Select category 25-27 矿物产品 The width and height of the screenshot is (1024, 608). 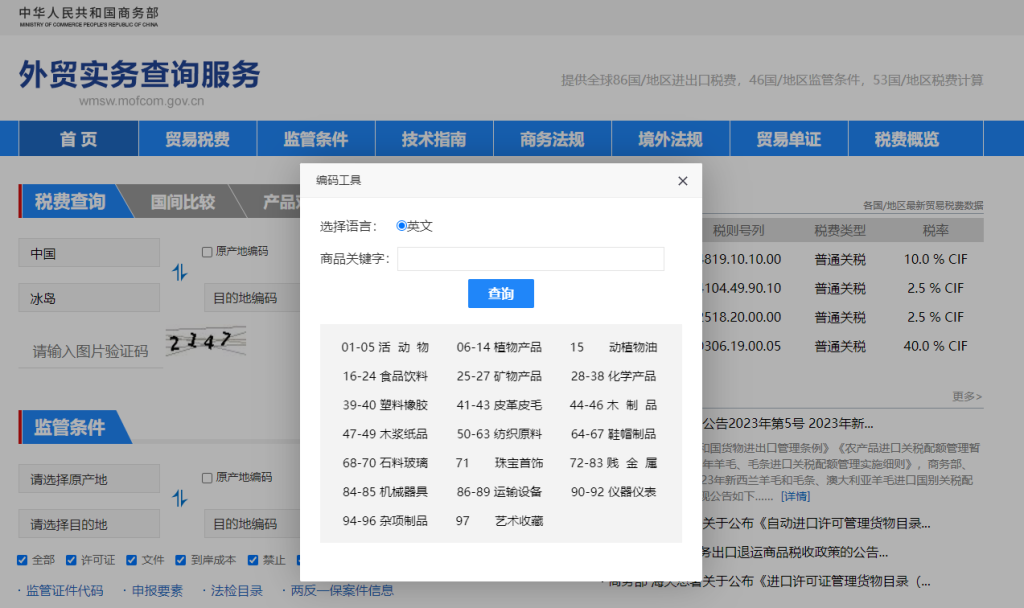pos(499,376)
